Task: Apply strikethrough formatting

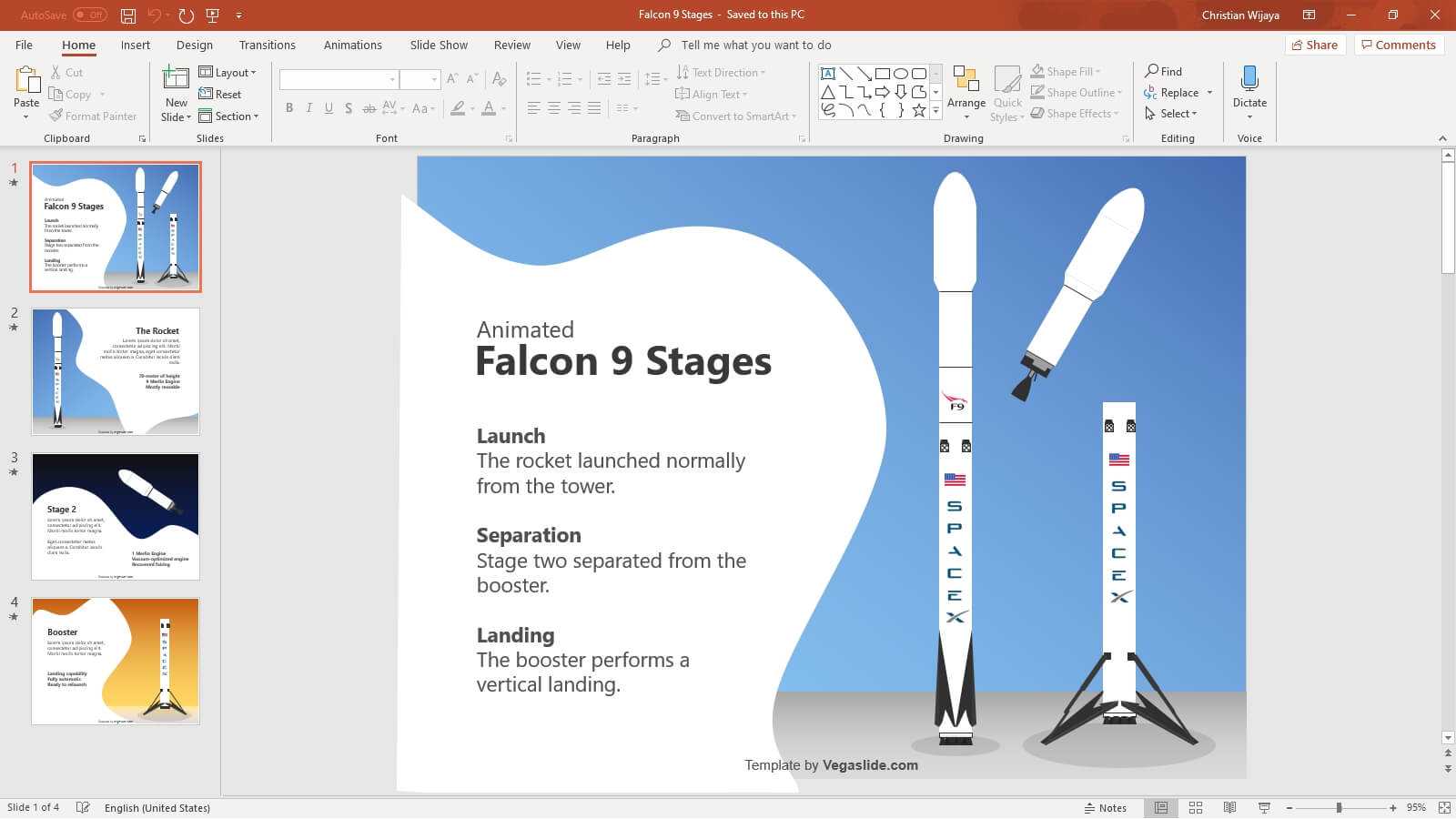Action: [x=369, y=108]
